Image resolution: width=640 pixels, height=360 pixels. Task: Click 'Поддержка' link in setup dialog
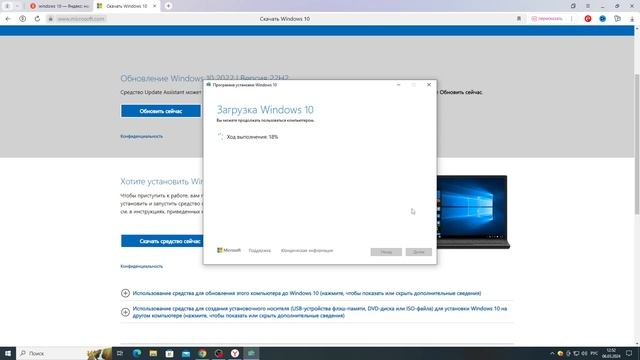[x=260, y=251]
